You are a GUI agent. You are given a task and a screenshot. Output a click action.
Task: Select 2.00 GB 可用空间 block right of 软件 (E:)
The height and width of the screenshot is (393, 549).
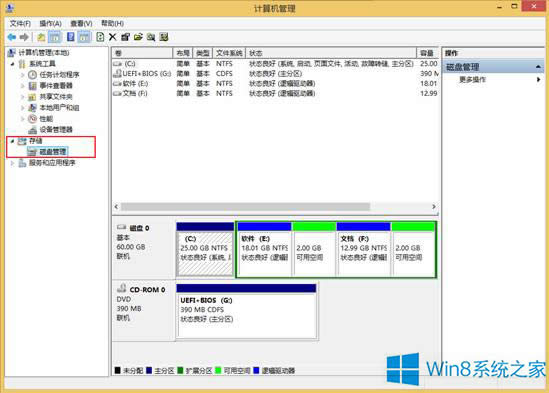click(314, 249)
